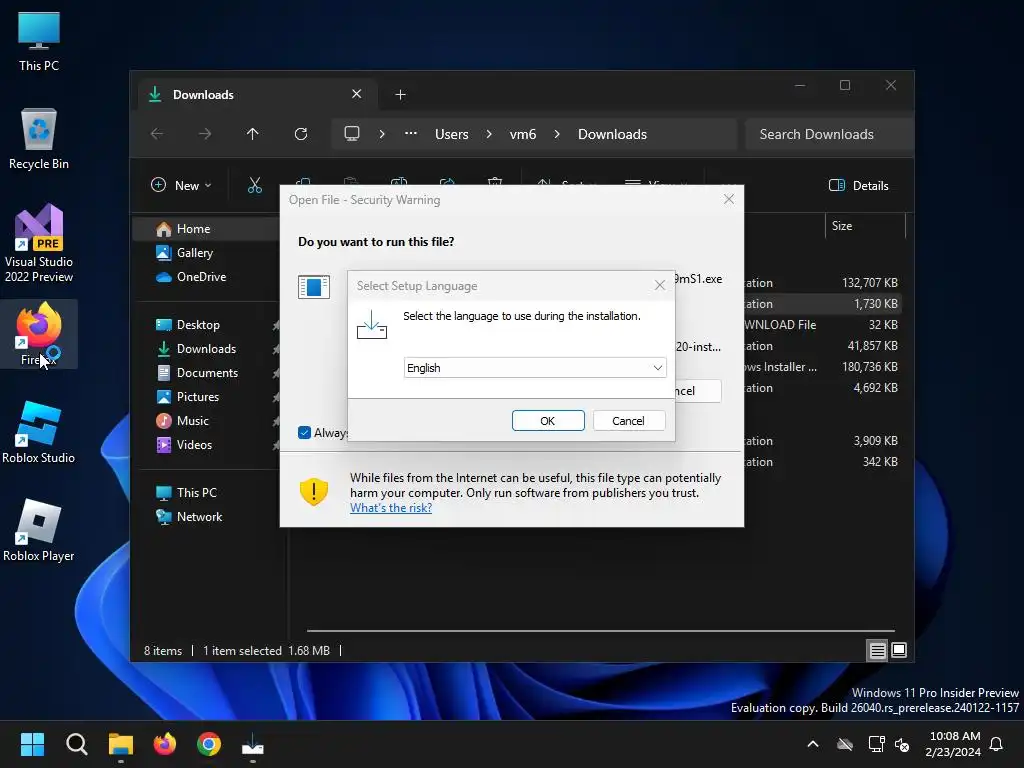Close the Open File Security Warning dialog
Screen dimensions: 1024x768
(x=729, y=199)
